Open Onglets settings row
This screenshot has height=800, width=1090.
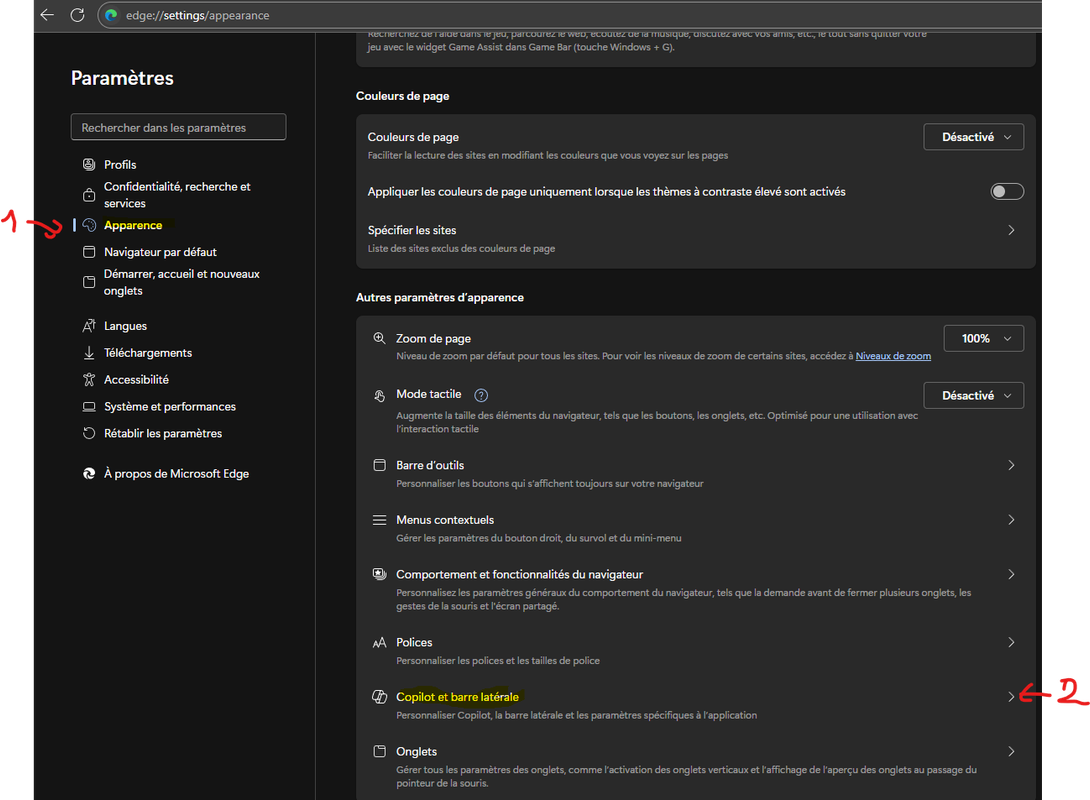pos(696,767)
